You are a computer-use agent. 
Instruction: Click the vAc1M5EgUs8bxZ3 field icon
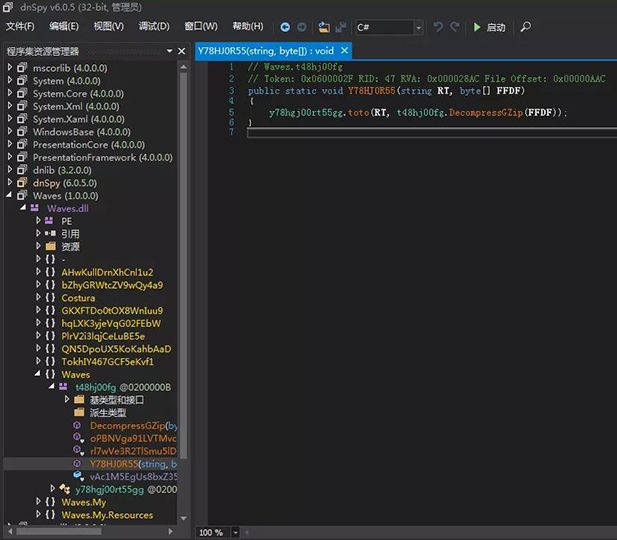coord(78,476)
